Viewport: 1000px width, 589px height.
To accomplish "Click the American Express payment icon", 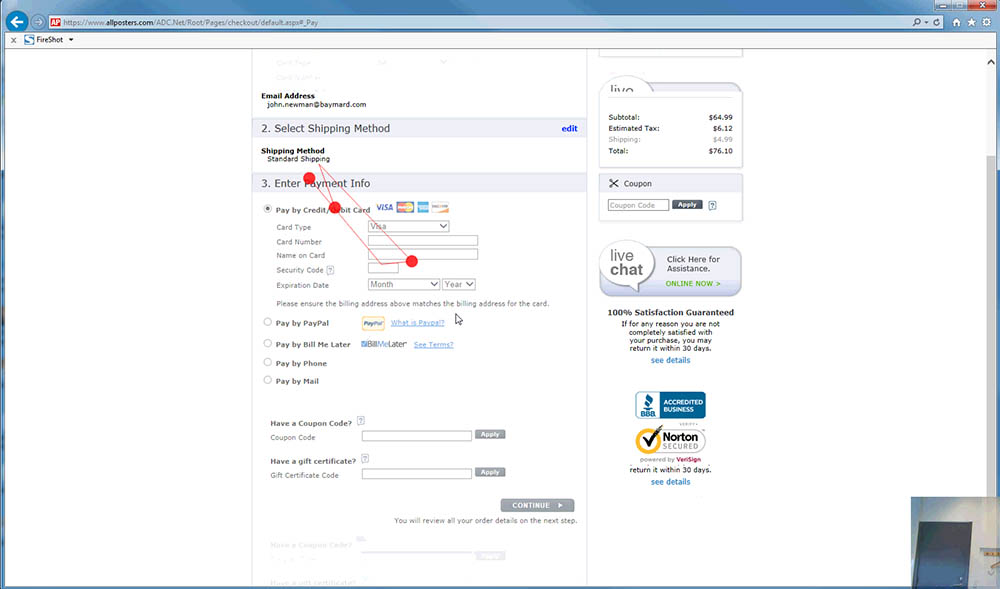I will pyautogui.click(x=423, y=208).
